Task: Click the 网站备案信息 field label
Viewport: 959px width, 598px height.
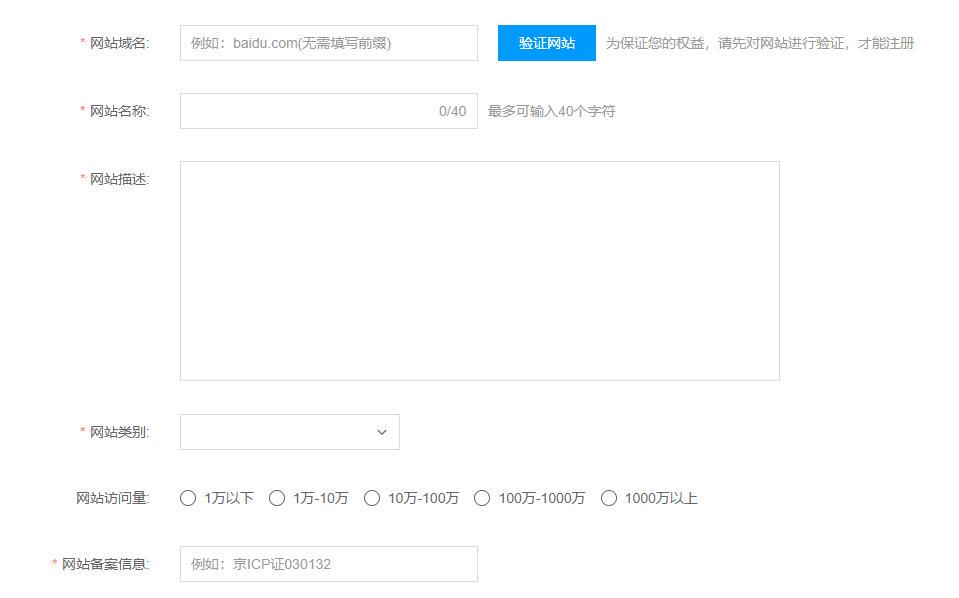Action: coord(104,564)
